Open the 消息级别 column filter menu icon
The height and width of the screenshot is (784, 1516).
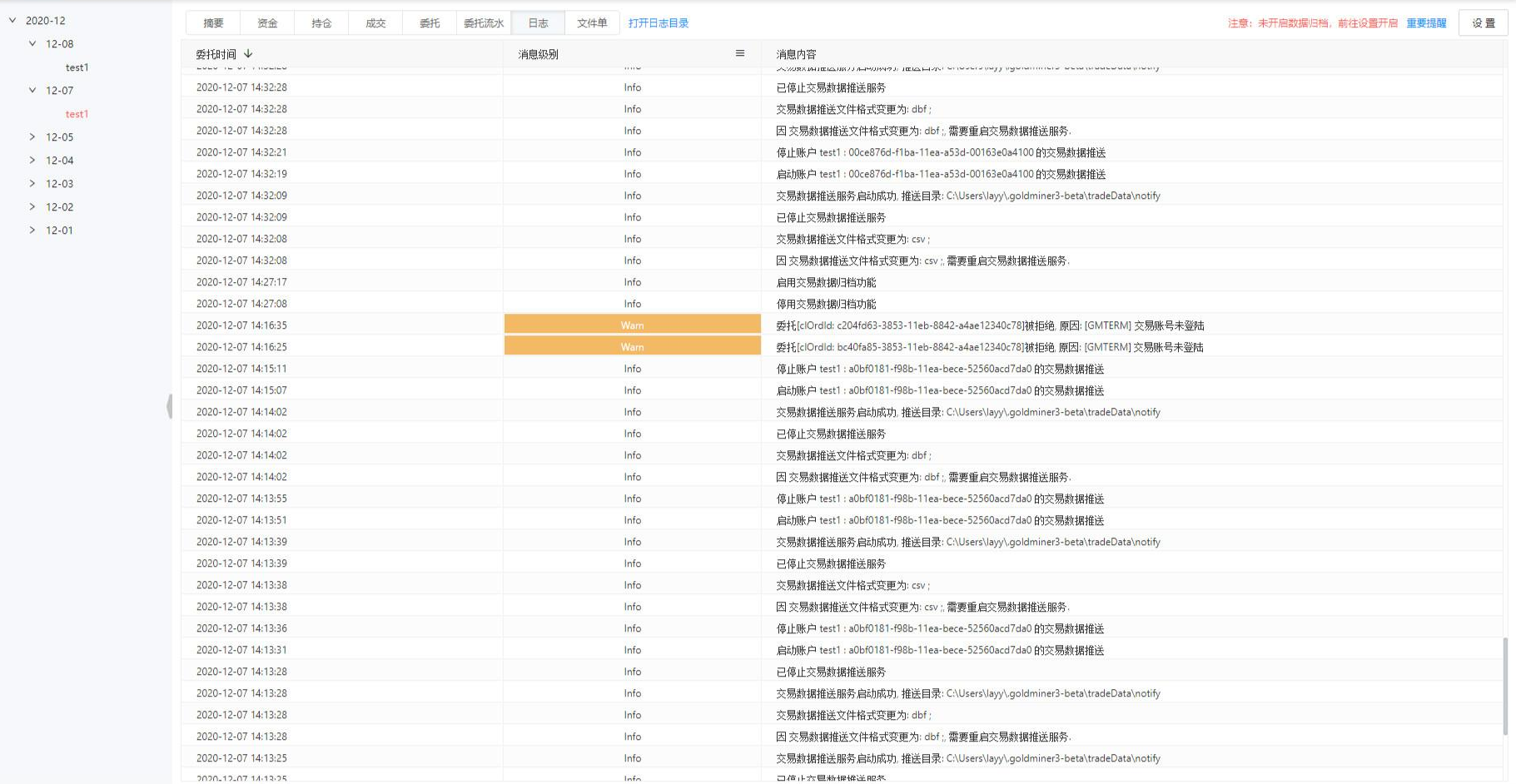pyautogui.click(x=739, y=53)
